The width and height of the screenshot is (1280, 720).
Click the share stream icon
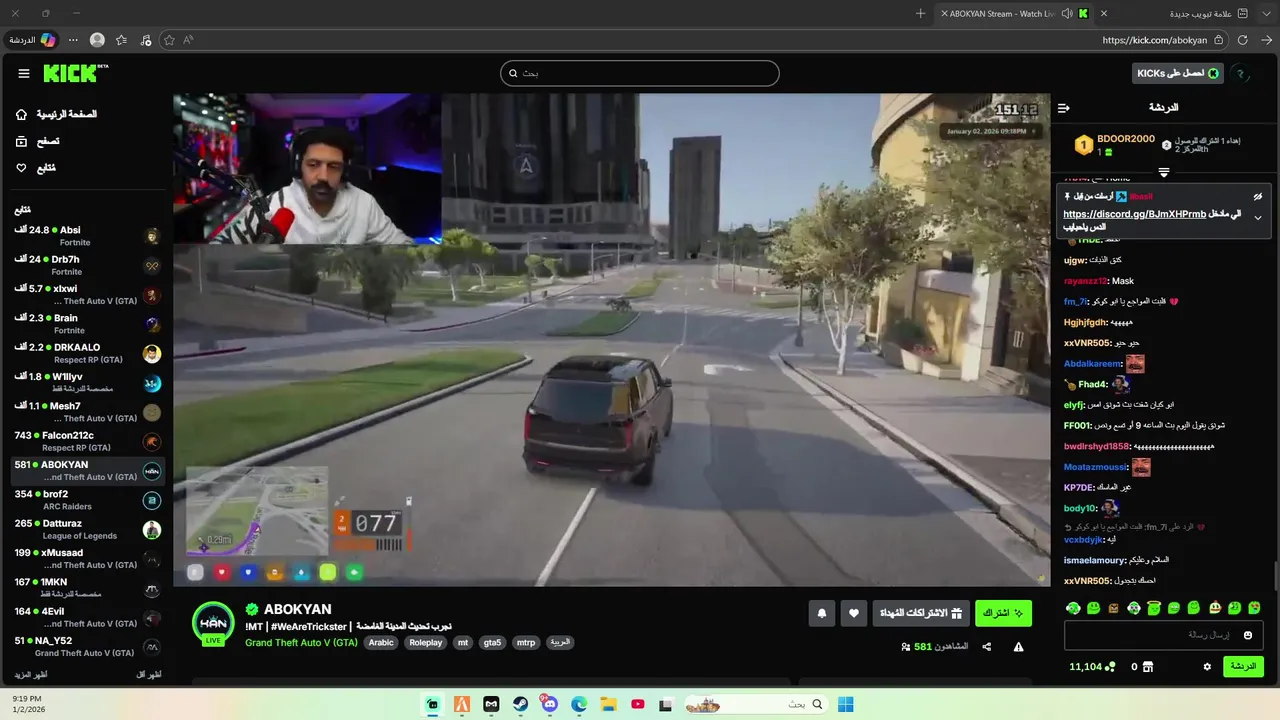click(x=987, y=647)
